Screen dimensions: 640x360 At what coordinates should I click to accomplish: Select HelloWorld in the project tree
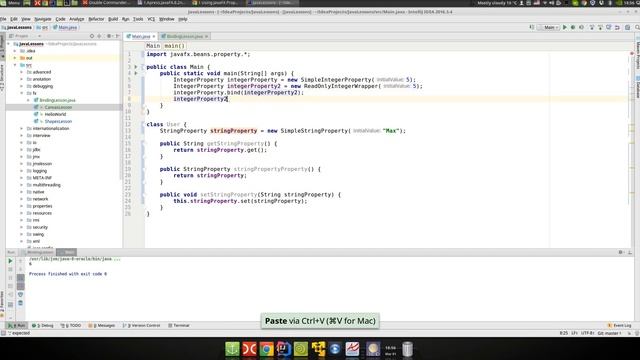pyautogui.click(x=55, y=114)
